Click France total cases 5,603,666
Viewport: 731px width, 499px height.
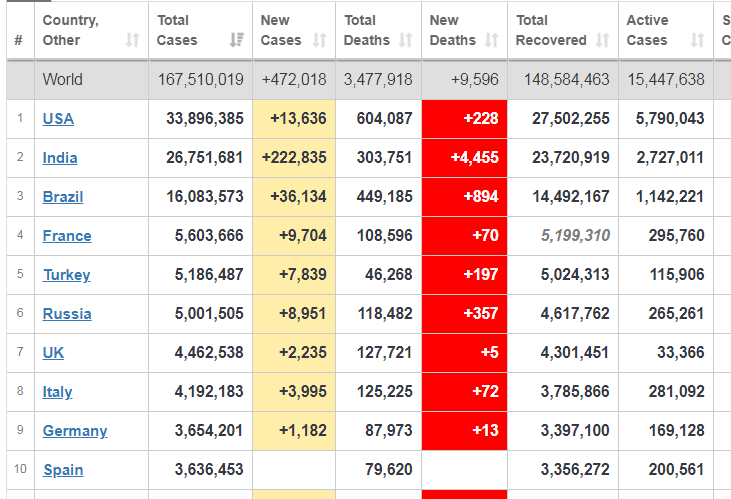click(209, 236)
